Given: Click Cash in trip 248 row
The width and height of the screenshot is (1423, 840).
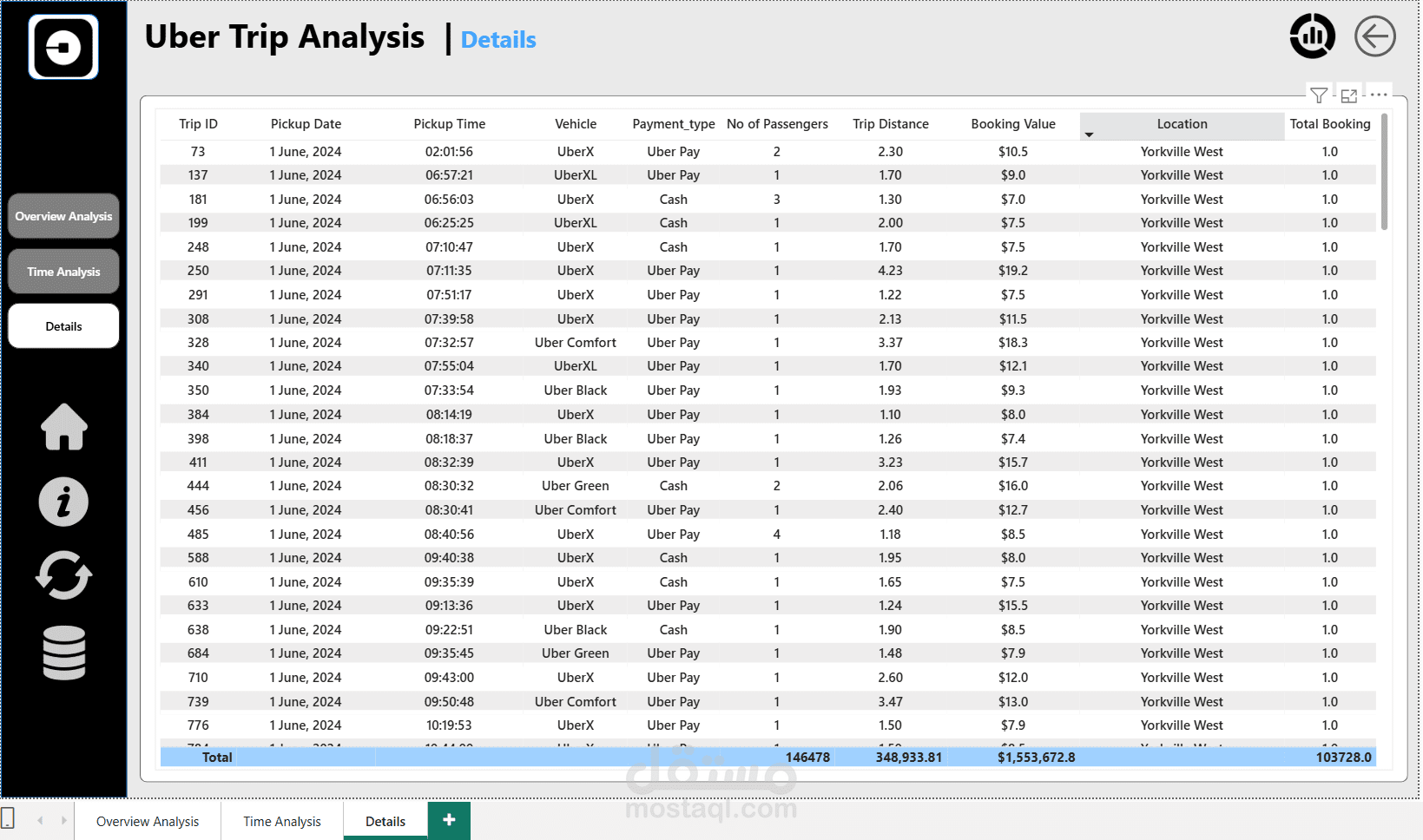Looking at the screenshot, I should (x=674, y=247).
